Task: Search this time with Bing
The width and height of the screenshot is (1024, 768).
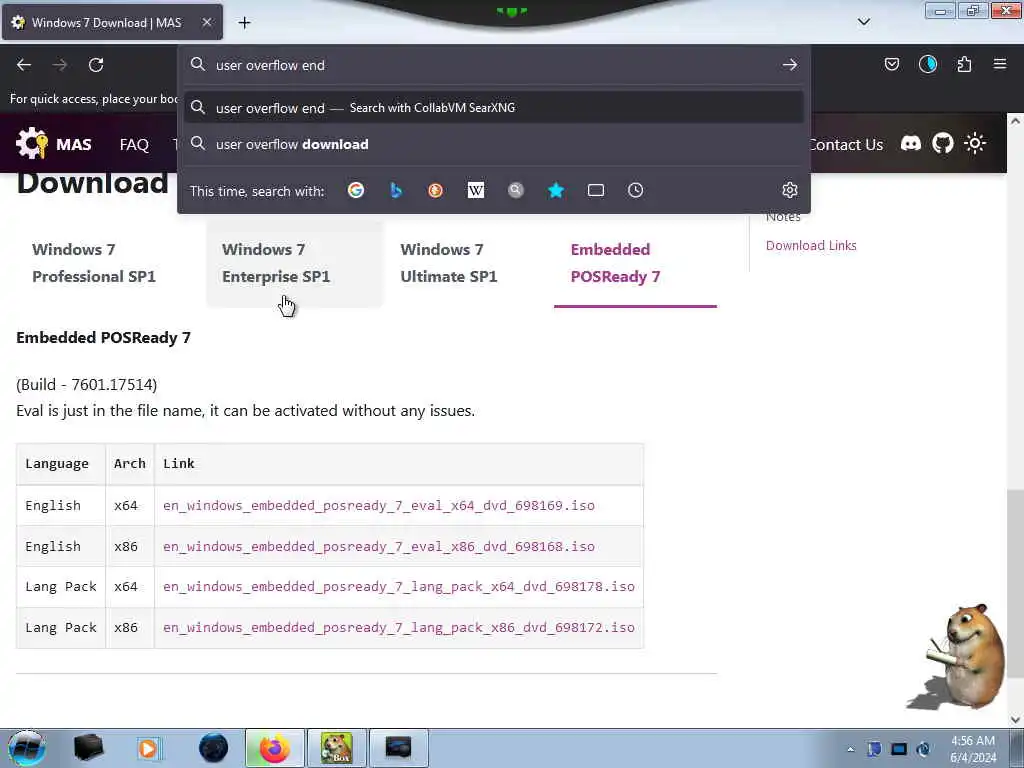Action: click(396, 190)
